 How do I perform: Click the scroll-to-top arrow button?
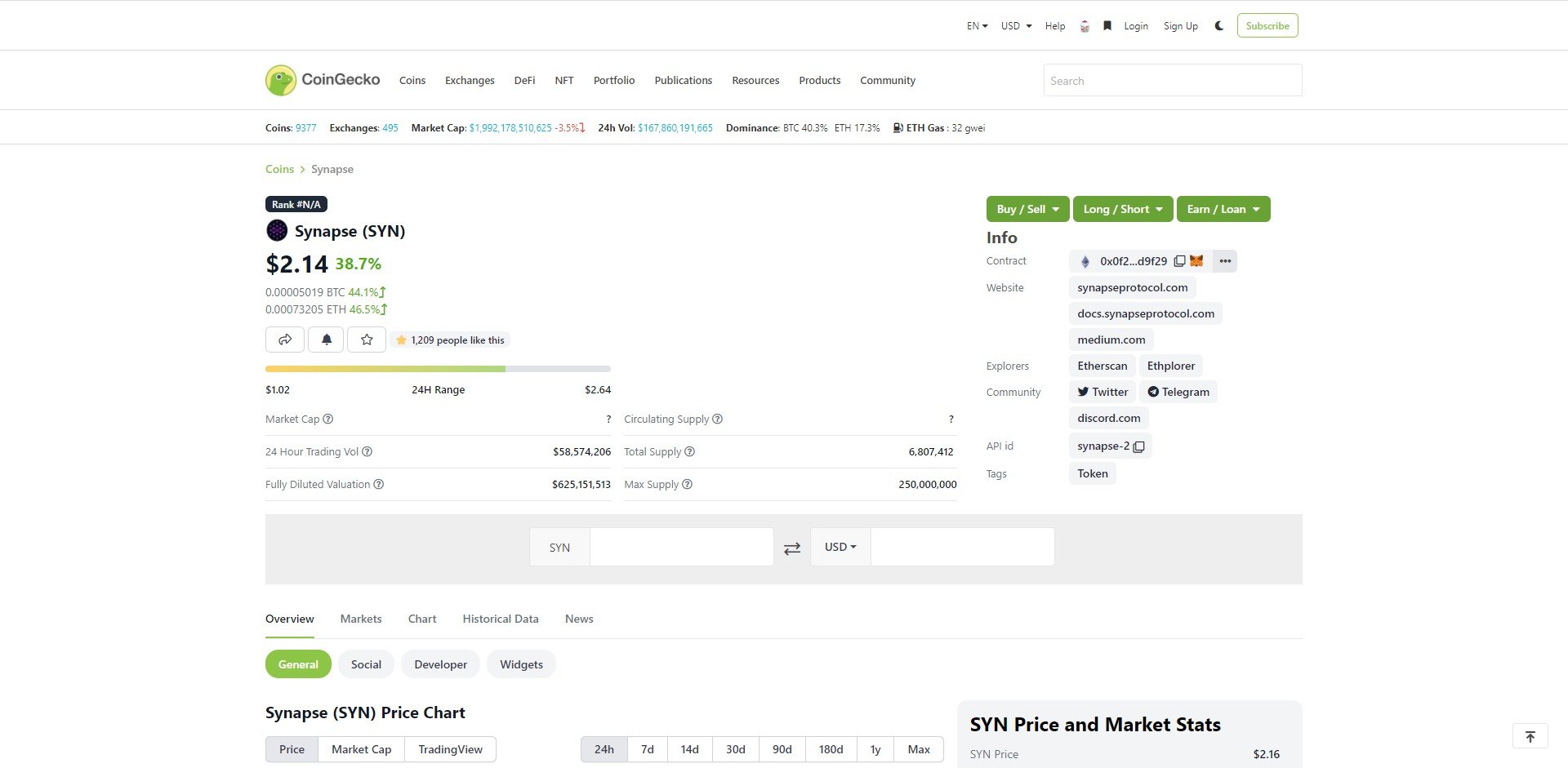(1530, 736)
